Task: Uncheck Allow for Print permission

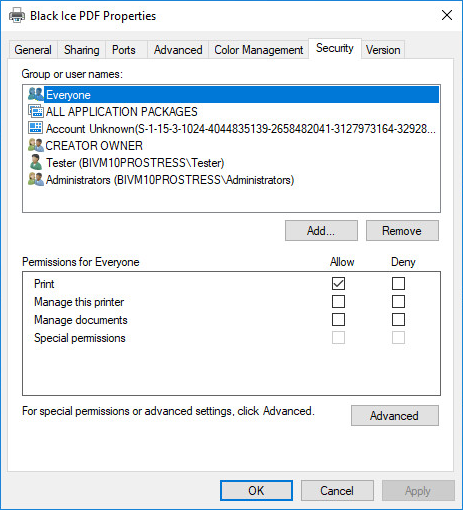Action: coord(338,284)
